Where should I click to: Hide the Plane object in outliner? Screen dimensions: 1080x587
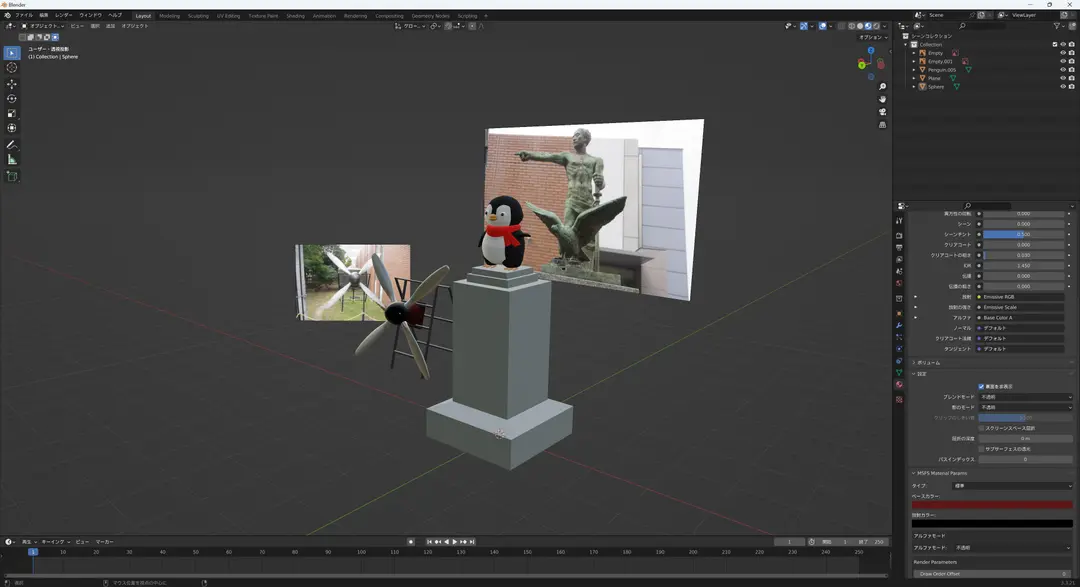pyautogui.click(x=1063, y=78)
